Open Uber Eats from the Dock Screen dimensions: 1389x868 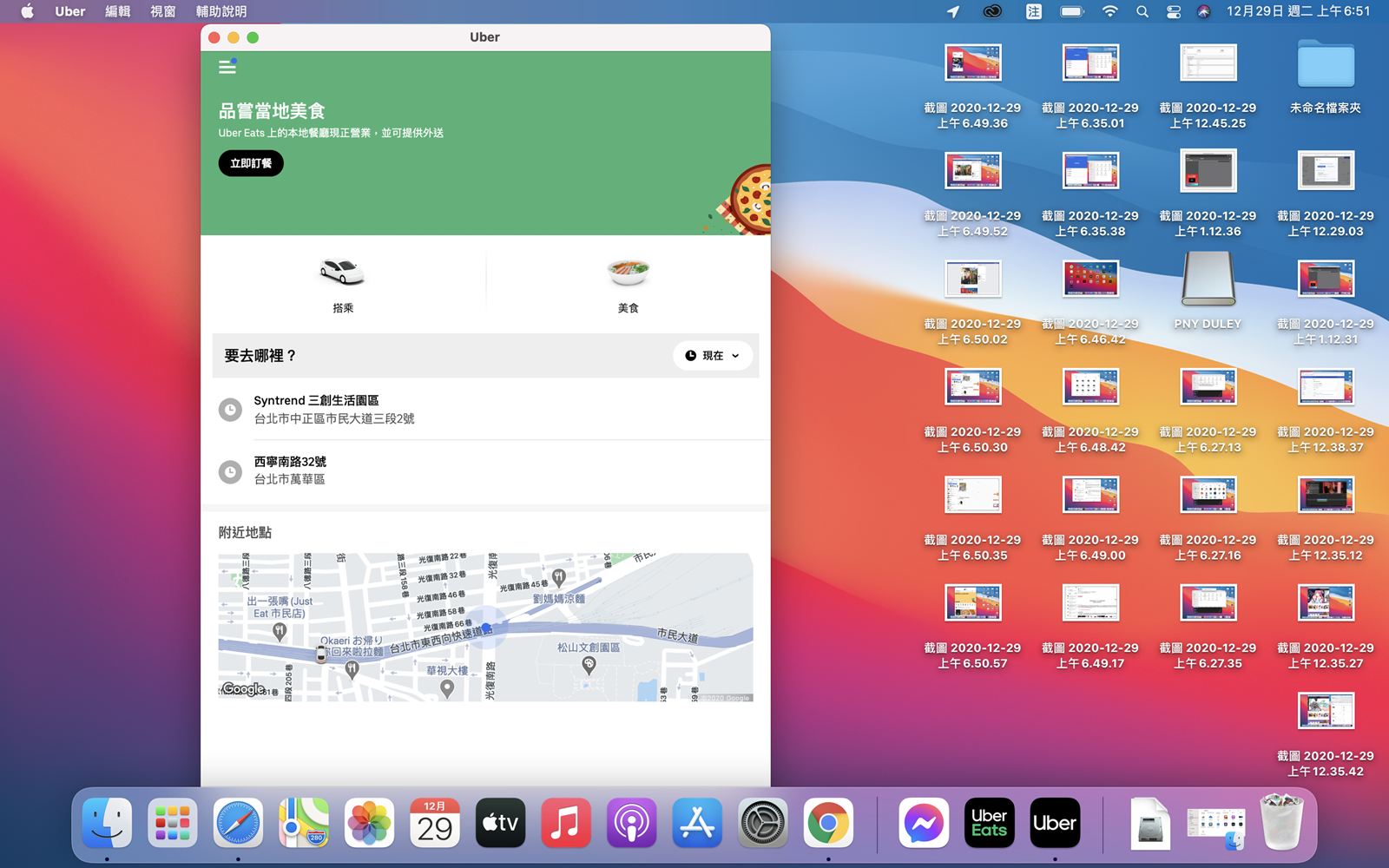click(989, 823)
